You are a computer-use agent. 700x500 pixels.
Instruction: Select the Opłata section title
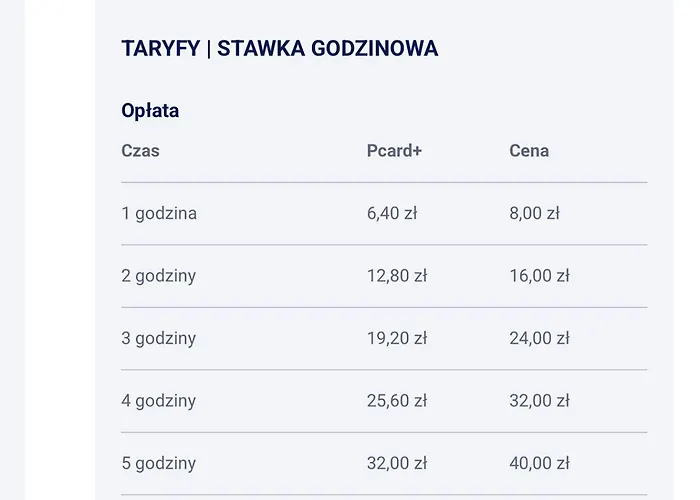[150, 110]
